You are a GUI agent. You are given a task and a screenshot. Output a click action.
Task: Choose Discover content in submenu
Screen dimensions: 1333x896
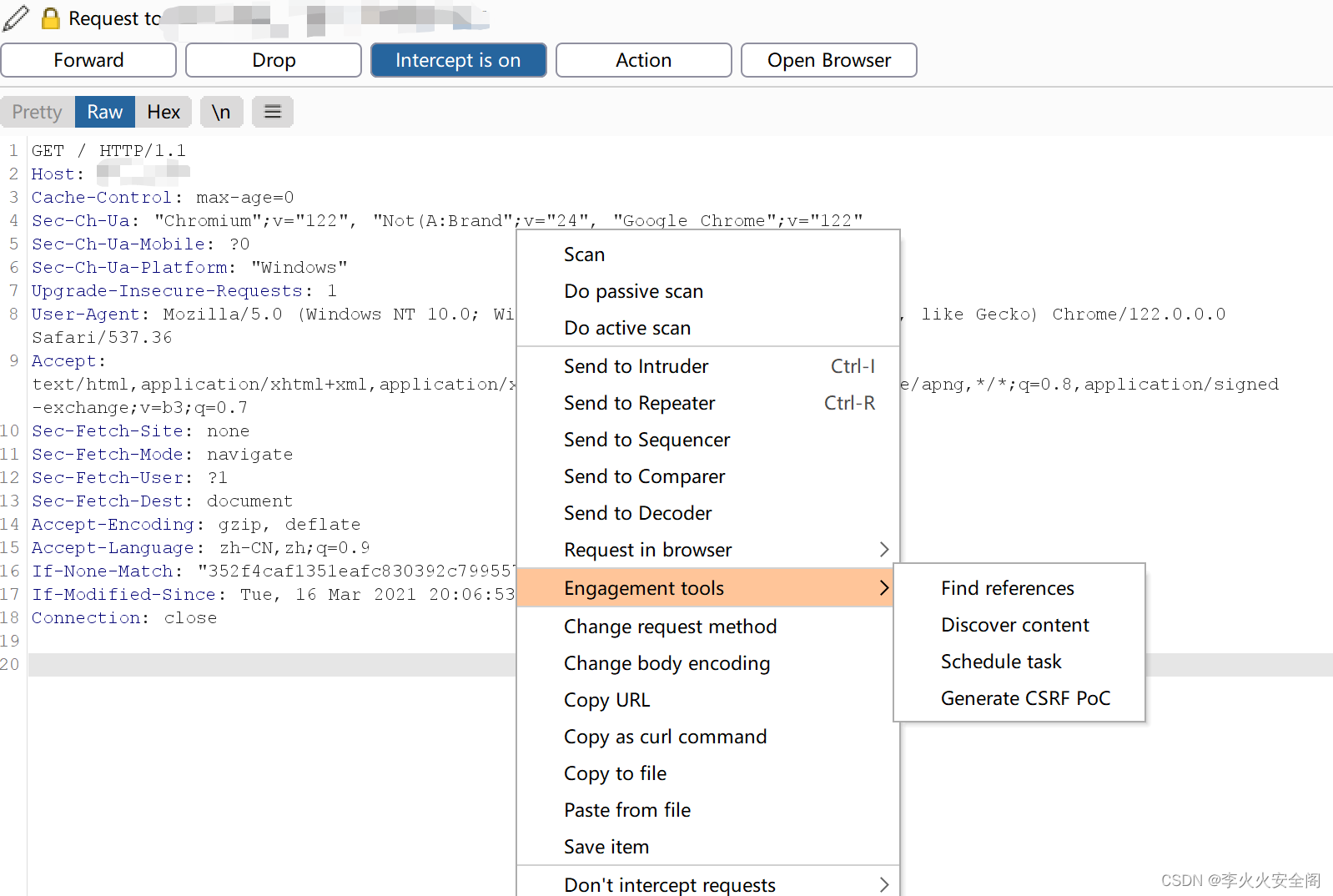click(1019, 625)
